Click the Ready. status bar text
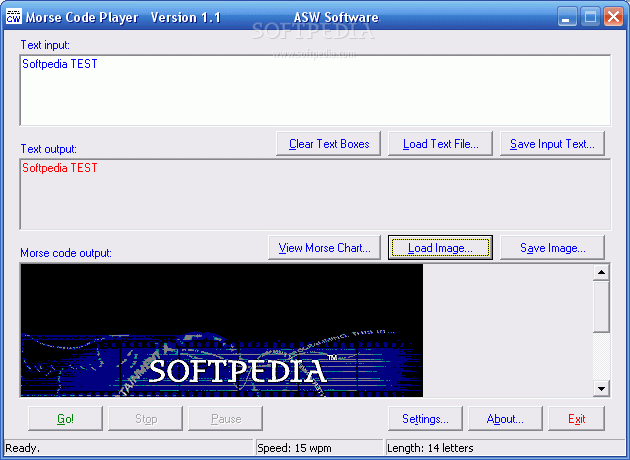The width and height of the screenshot is (630, 460). tap(22, 448)
